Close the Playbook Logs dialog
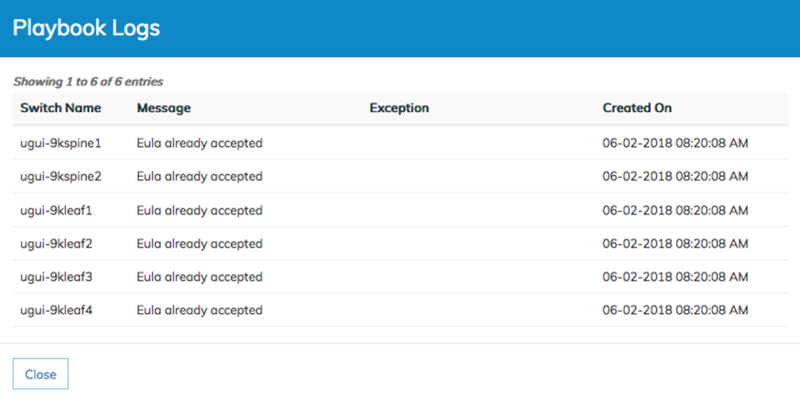 (x=40, y=374)
